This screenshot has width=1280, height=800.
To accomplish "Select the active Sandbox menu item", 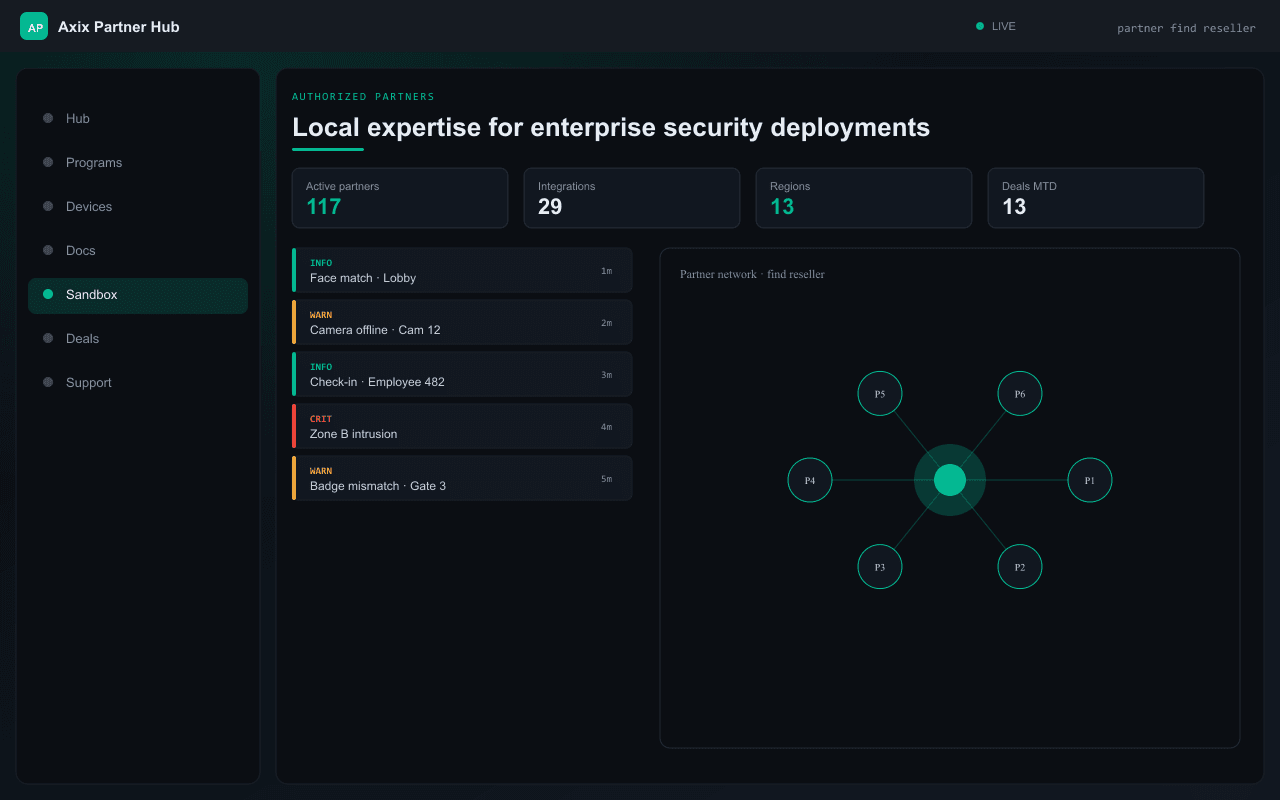I will [x=138, y=294].
